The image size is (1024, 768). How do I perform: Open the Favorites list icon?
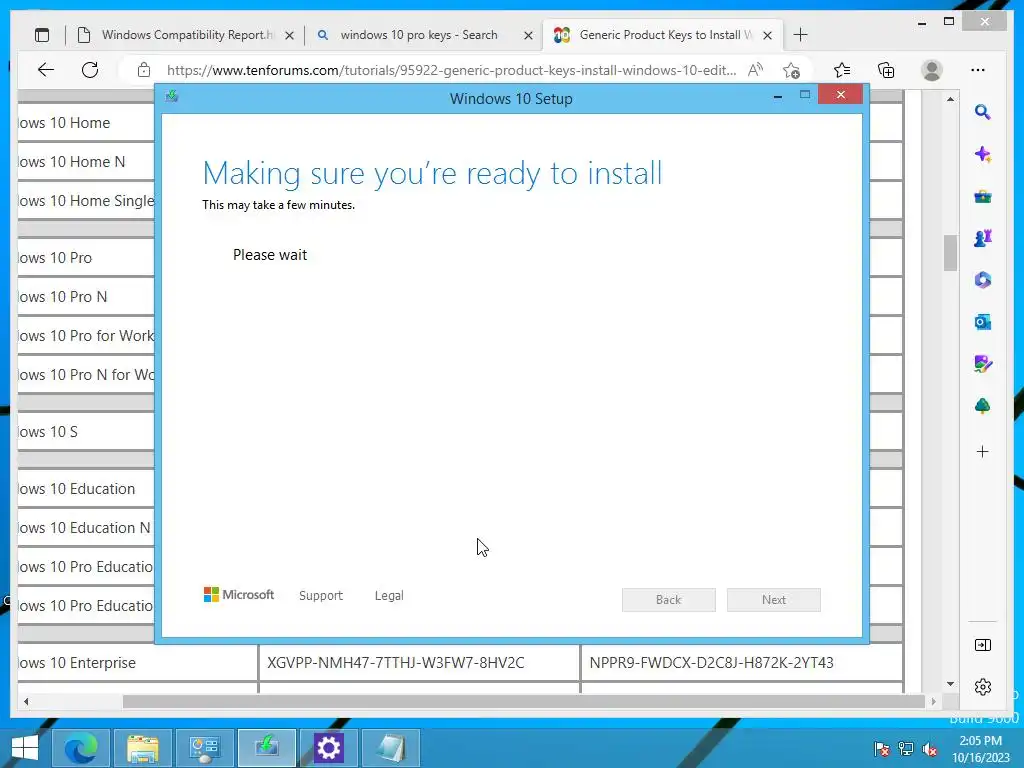point(842,70)
